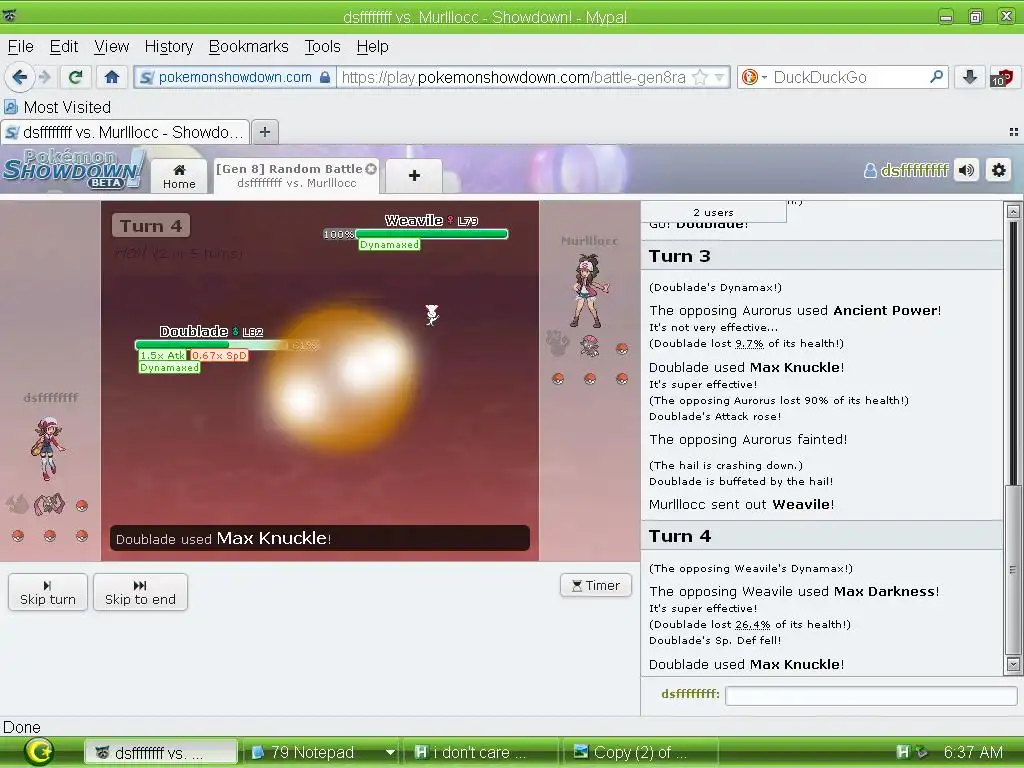Viewport: 1024px width, 768px height.
Task: Click the dsfffffffff username in header
Action: 906,170
